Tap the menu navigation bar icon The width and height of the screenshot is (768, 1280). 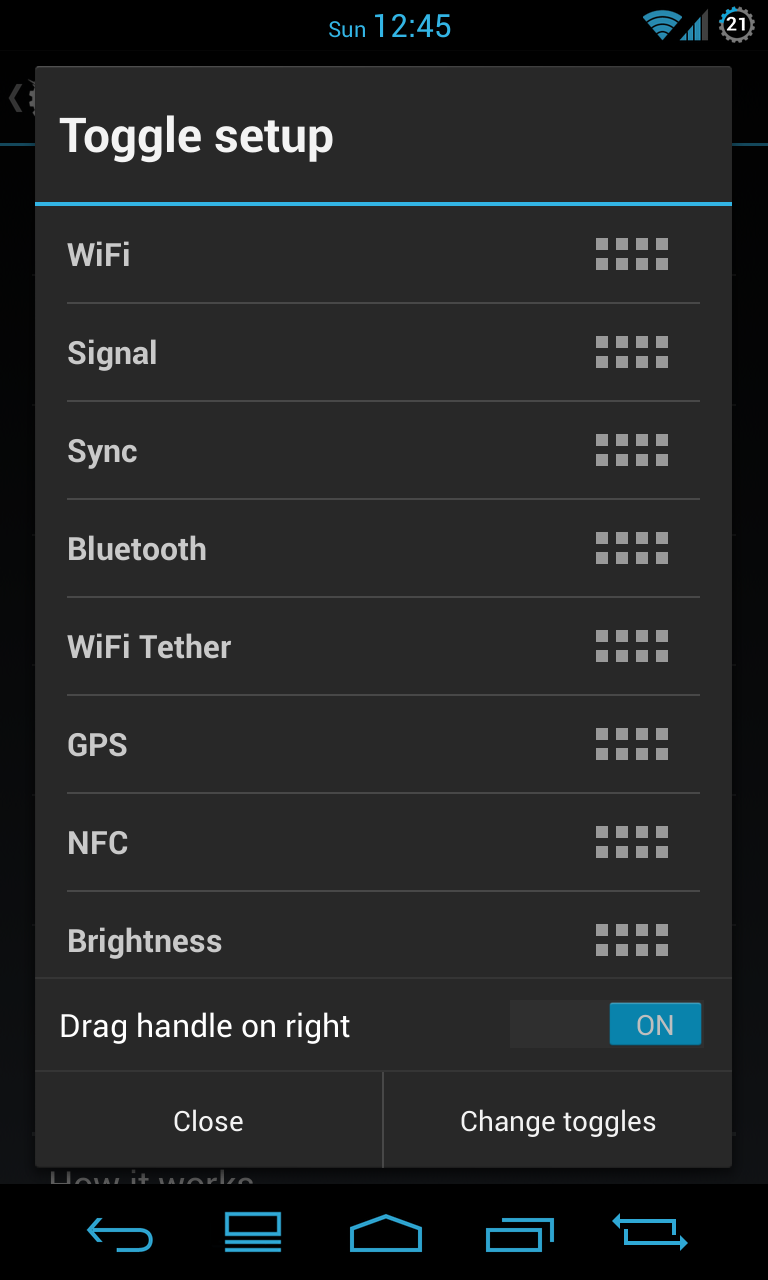point(253,1233)
